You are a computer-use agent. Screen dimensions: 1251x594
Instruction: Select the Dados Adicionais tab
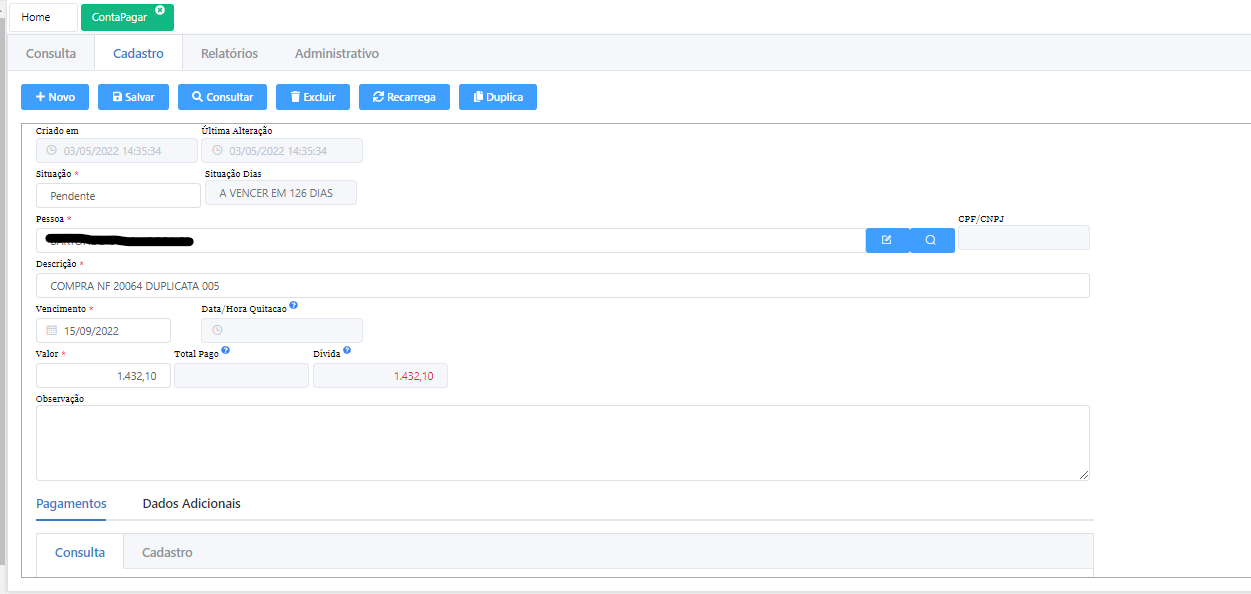191,503
